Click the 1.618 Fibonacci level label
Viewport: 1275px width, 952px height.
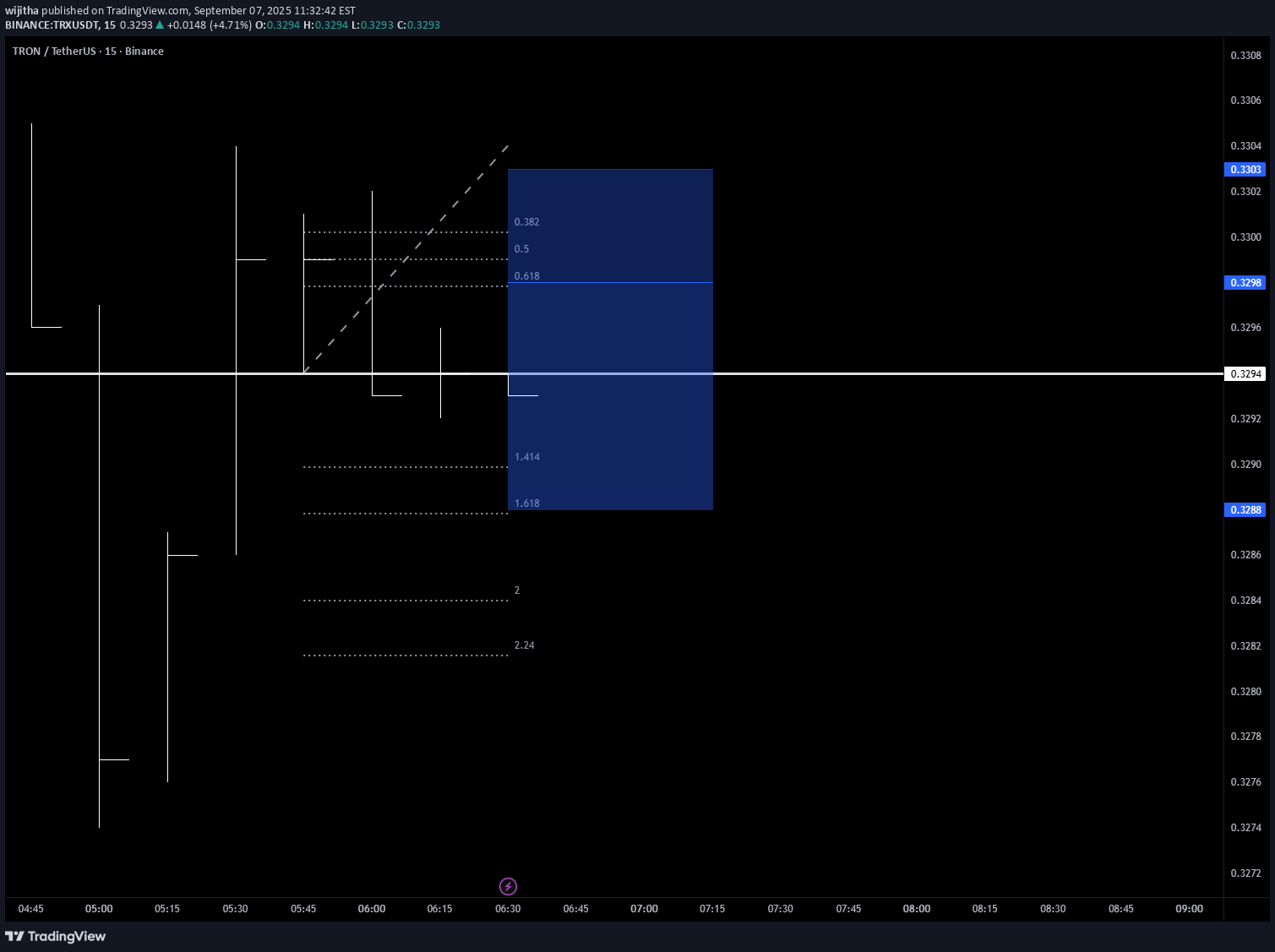pyautogui.click(x=526, y=503)
